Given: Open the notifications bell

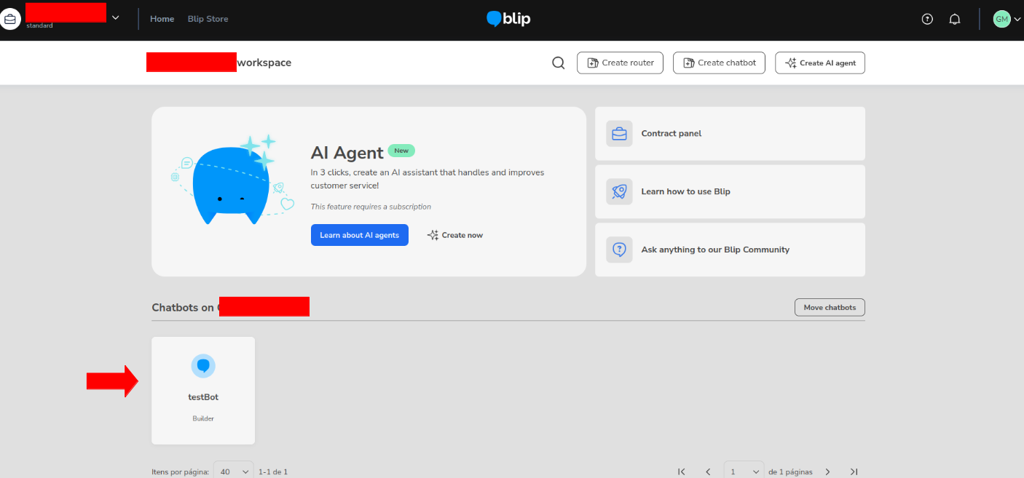Looking at the screenshot, I should pyautogui.click(x=954, y=19).
